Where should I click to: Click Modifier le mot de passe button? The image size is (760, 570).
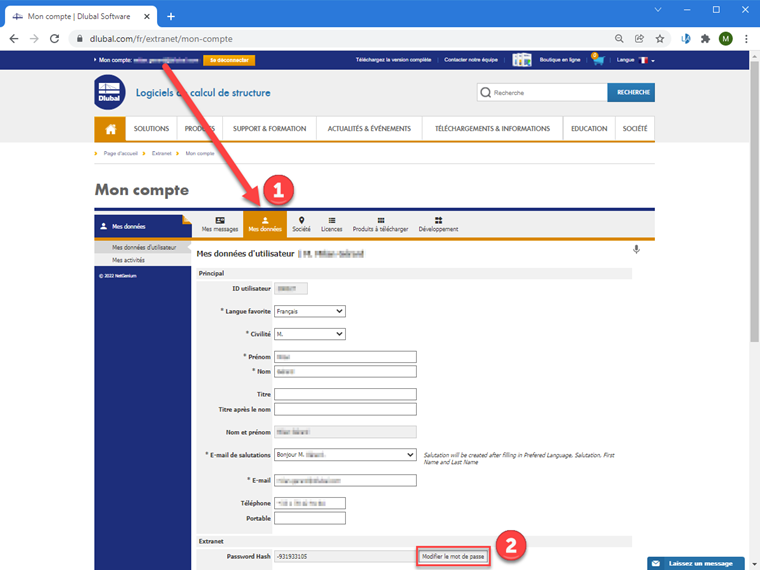tap(453, 556)
